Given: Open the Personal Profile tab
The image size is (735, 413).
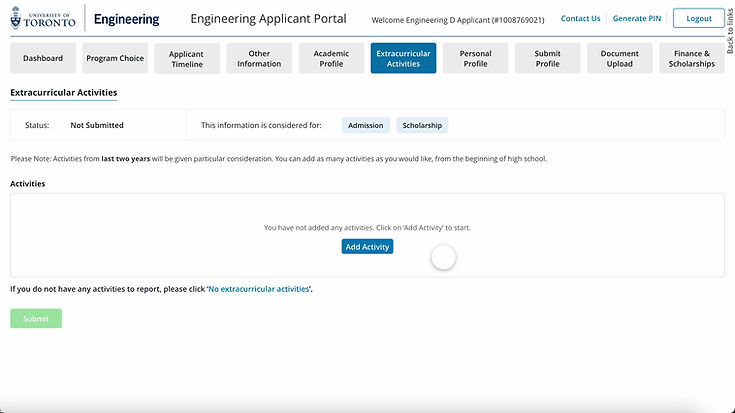Looking at the screenshot, I should pyautogui.click(x=475, y=58).
